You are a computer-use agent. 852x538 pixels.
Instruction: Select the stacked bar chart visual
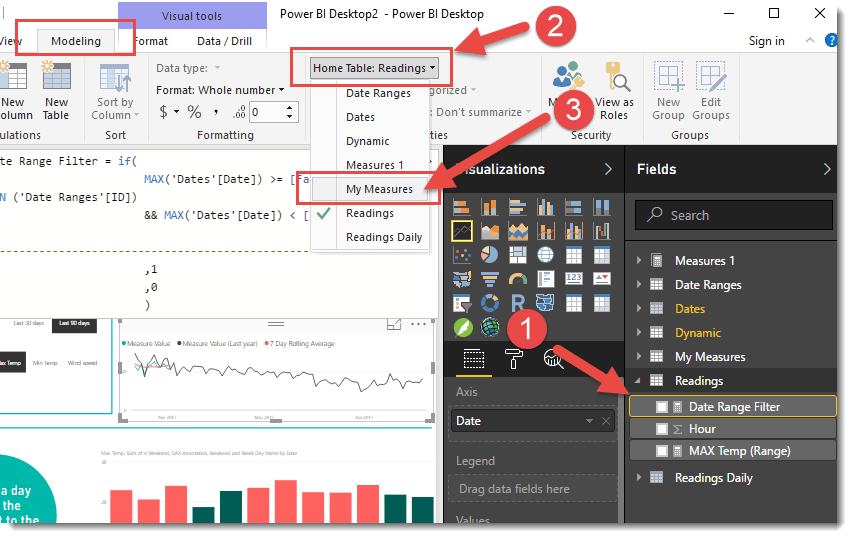pos(462,207)
